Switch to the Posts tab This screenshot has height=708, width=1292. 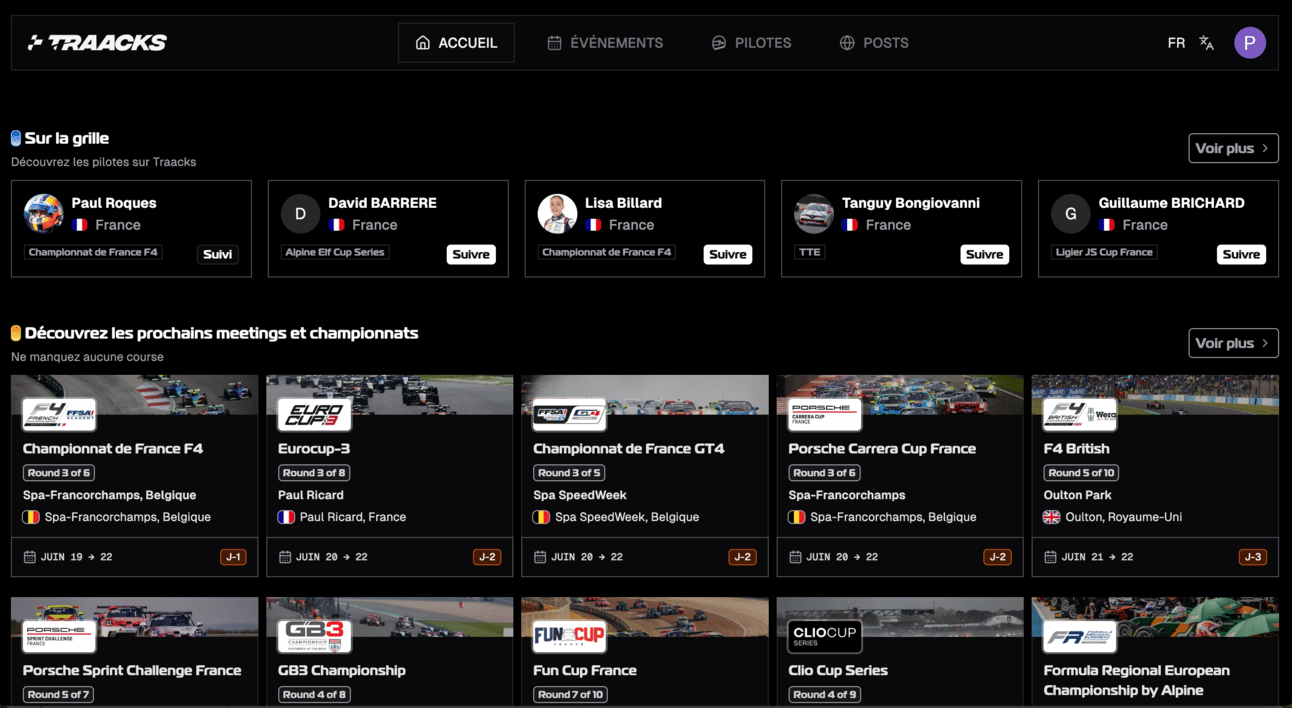(874, 43)
